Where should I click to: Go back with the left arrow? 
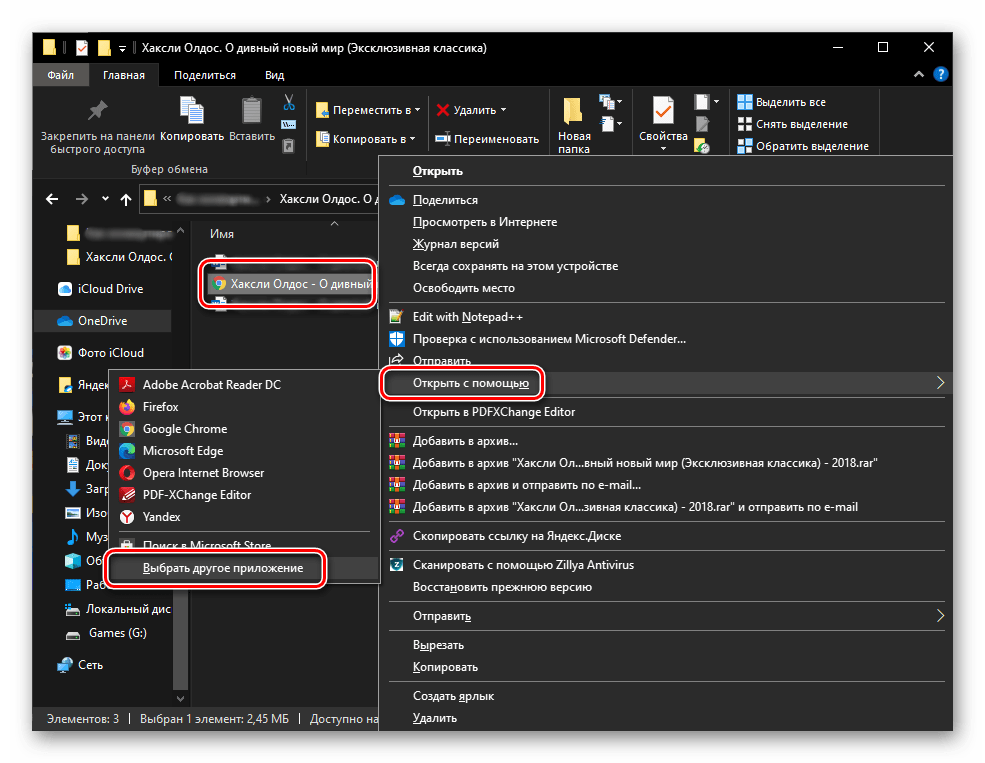pyautogui.click(x=52, y=199)
